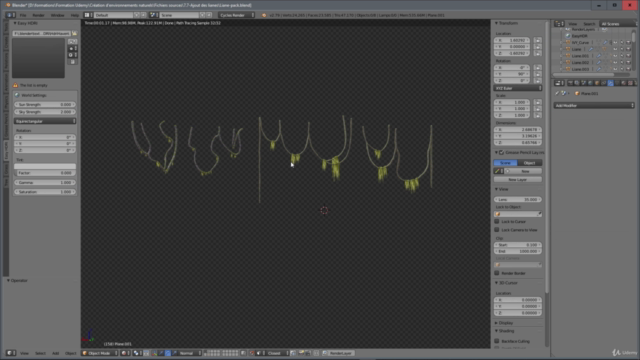Open the File menu
This screenshot has height=360, width=640.
click(x=23, y=15)
